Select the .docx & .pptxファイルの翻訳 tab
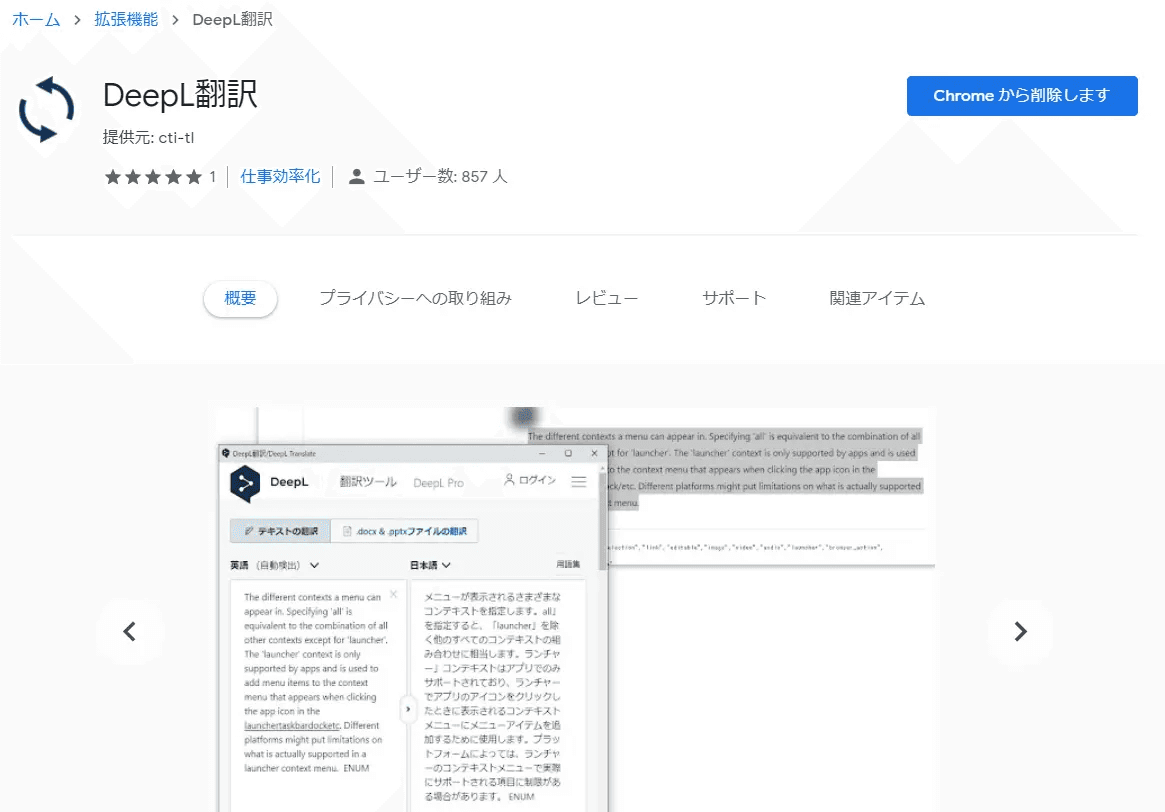 [x=404, y=531]
